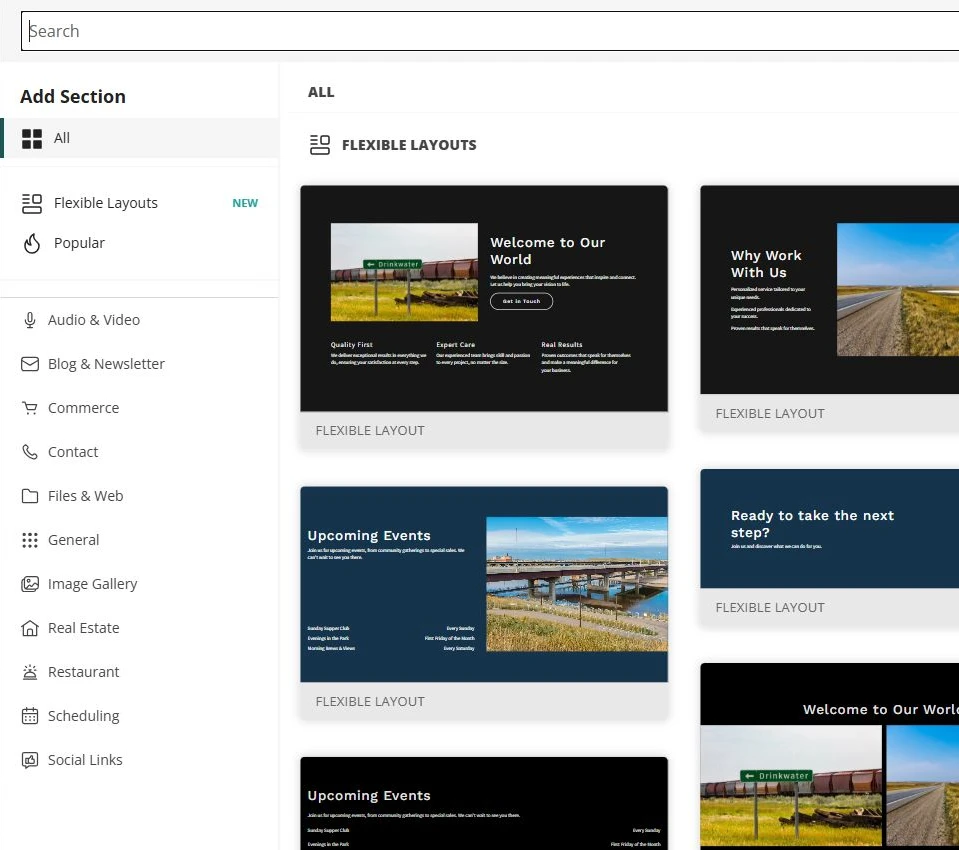Click the Audio & Video microphone icon
This screenshot has width=959, height=850.
tap(30, 320)
